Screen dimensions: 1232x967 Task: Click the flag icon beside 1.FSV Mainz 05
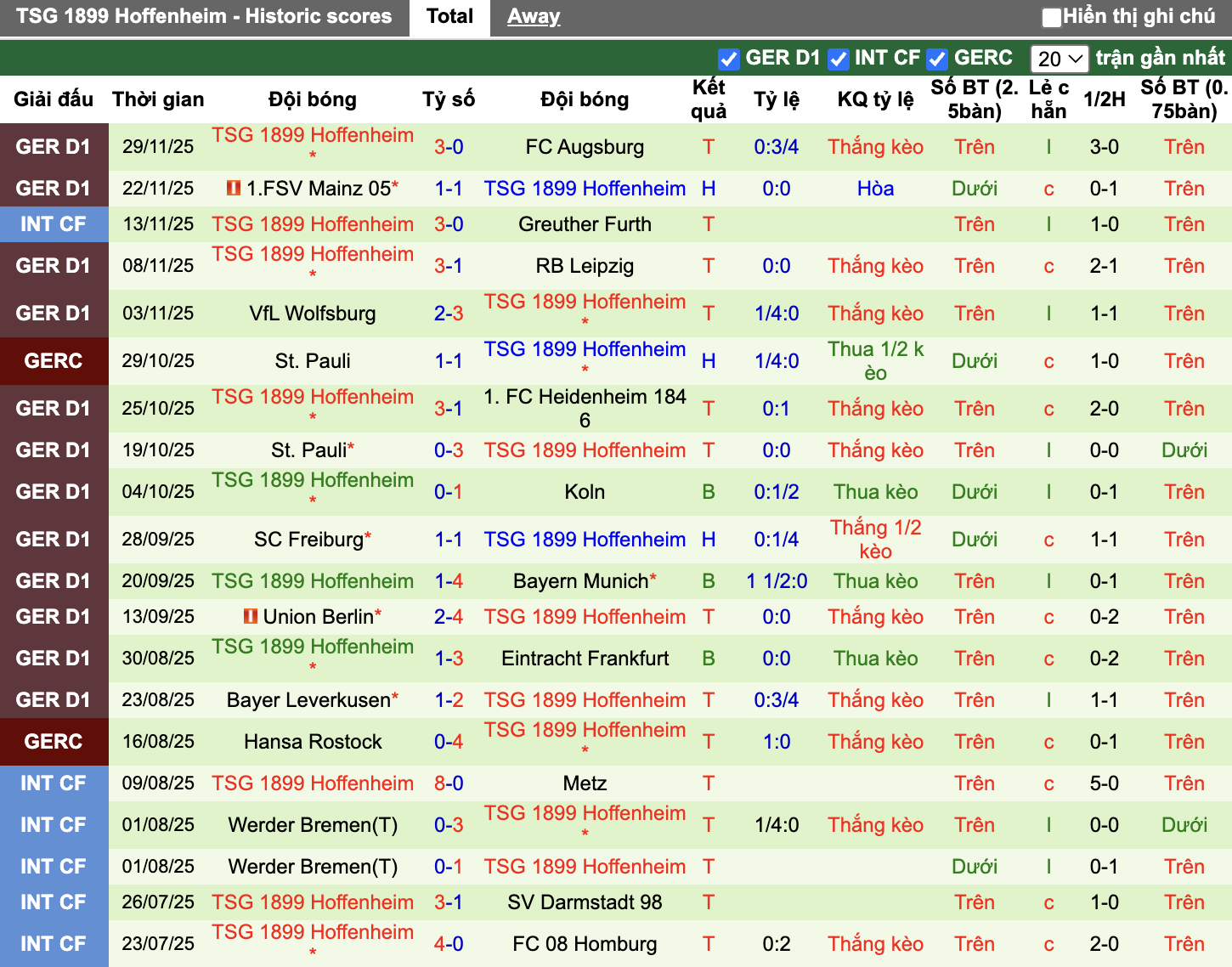coord(234,188)
